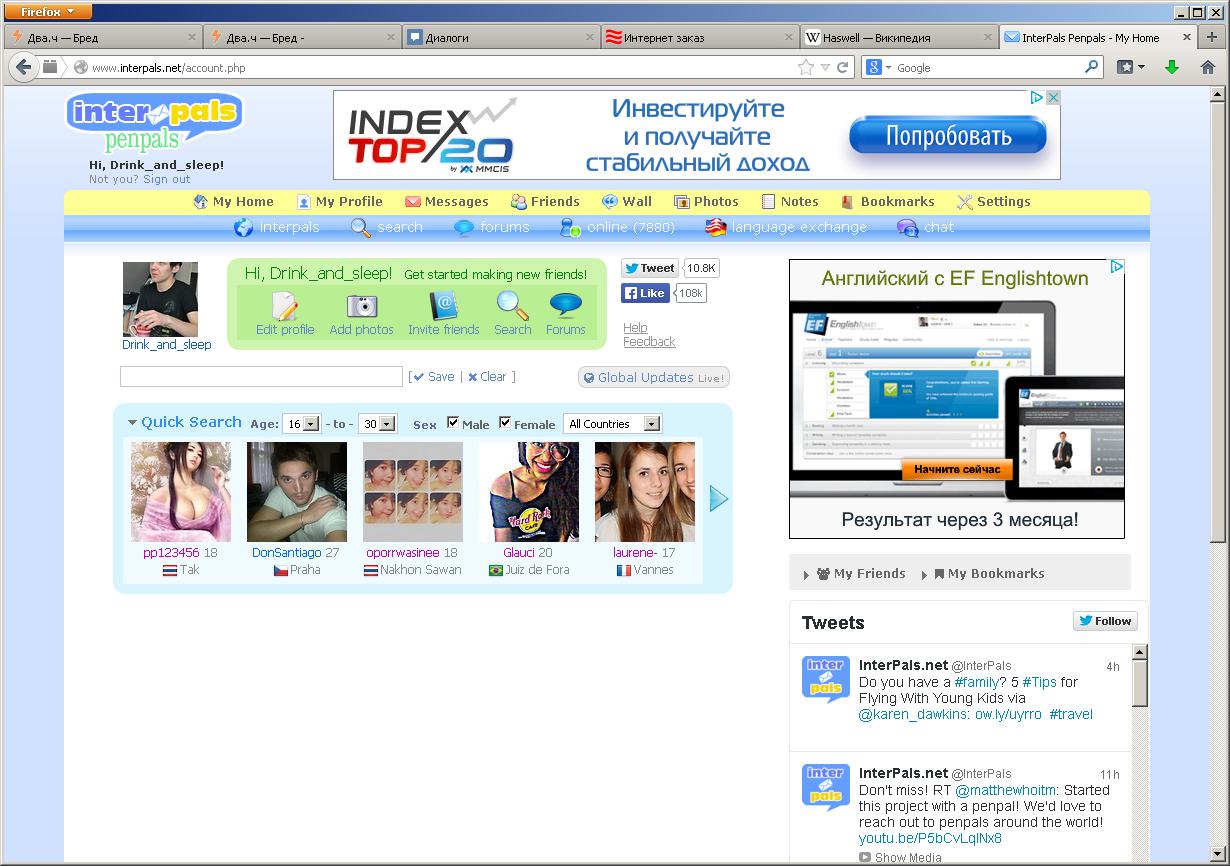Open the My Profile icon in nav
This screenshot has height=866, width=1230.
pos(304,202)
